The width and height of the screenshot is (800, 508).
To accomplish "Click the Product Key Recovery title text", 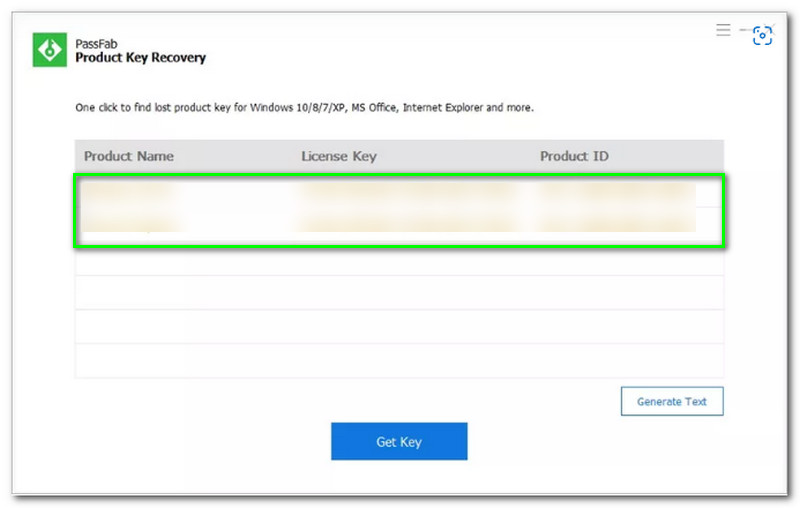I will tap(141, 58).
